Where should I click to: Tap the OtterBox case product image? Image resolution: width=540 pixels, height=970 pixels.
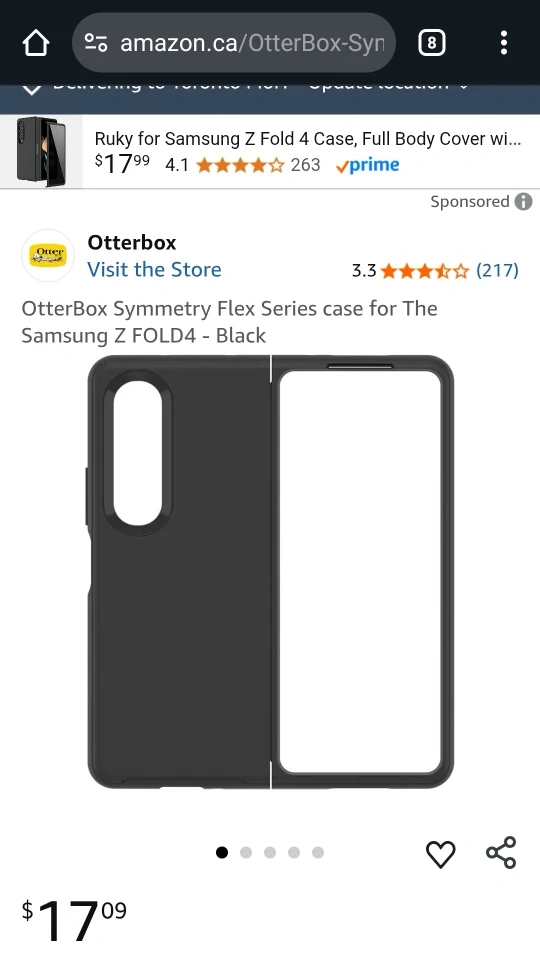(270, 572)
